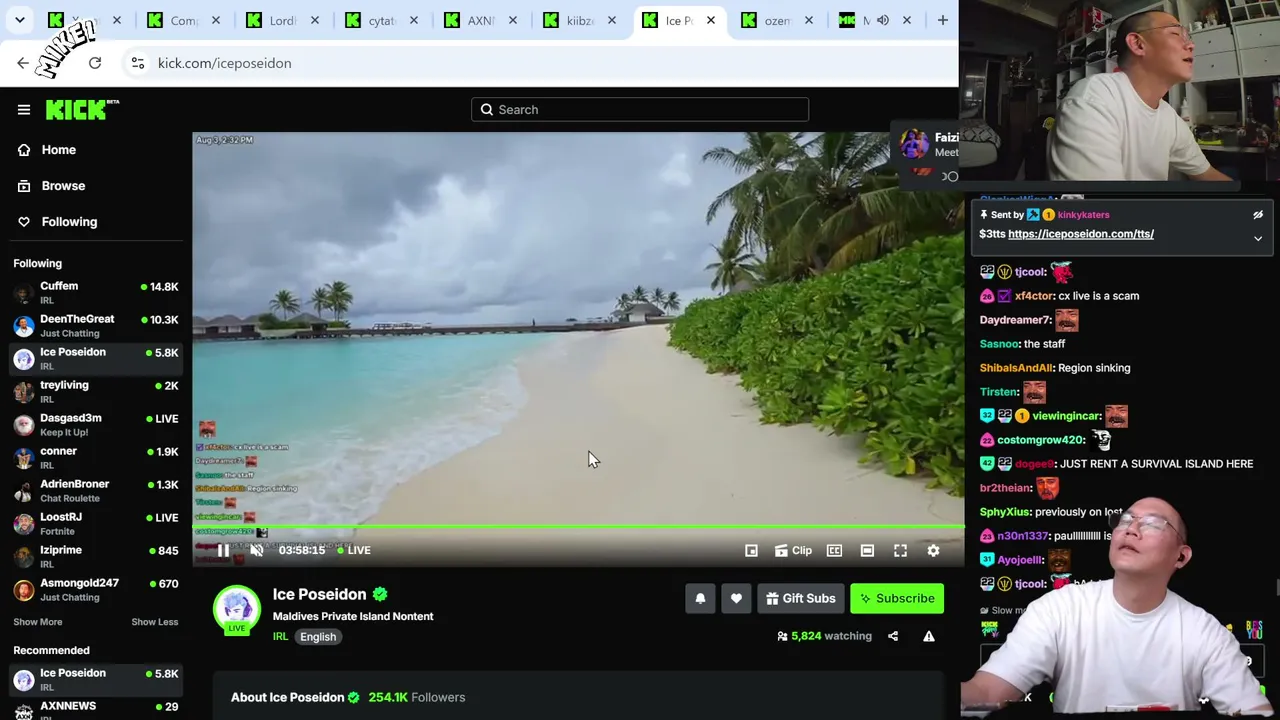Click the browser back arrow
This screenshot has width=1280, height=720.
click(23, 63)
